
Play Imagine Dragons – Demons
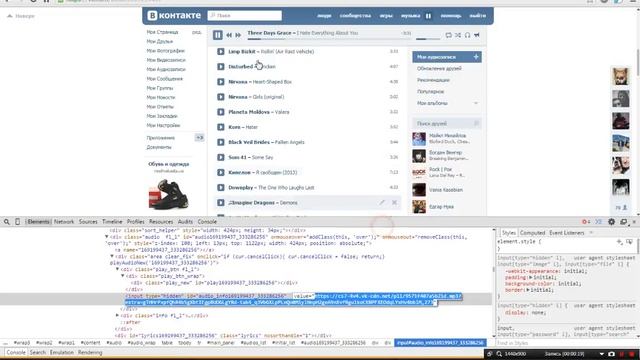221,202
